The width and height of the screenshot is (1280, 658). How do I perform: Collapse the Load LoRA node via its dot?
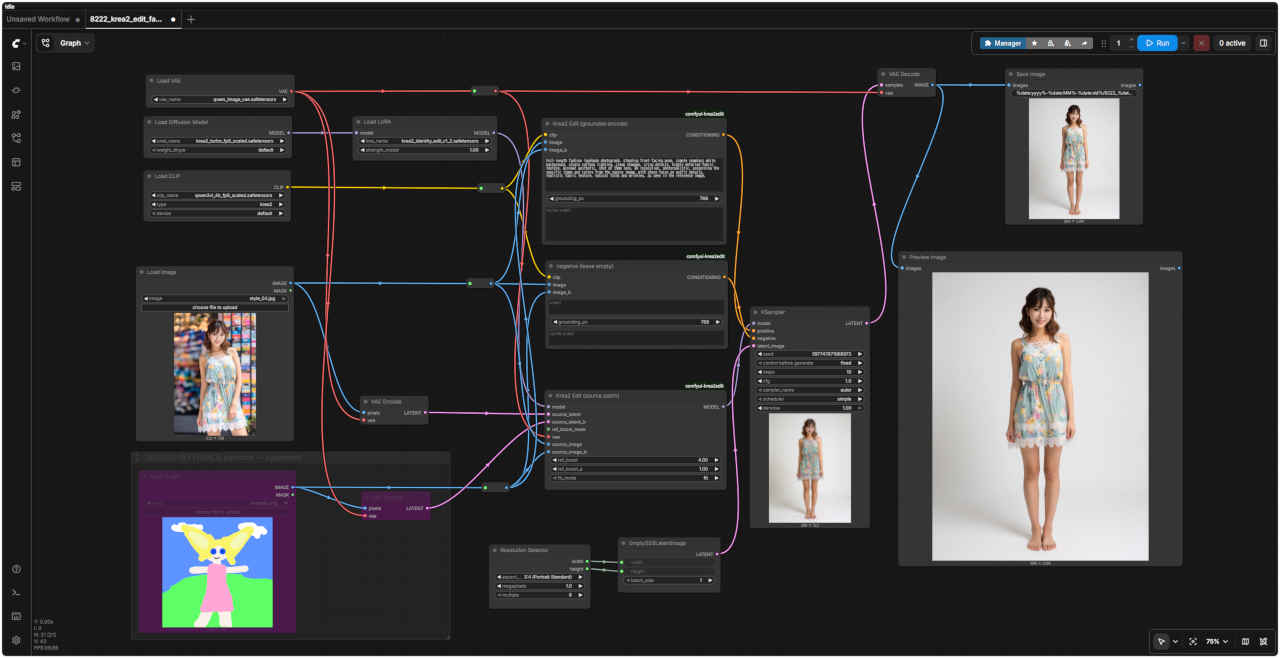(358, 121)
